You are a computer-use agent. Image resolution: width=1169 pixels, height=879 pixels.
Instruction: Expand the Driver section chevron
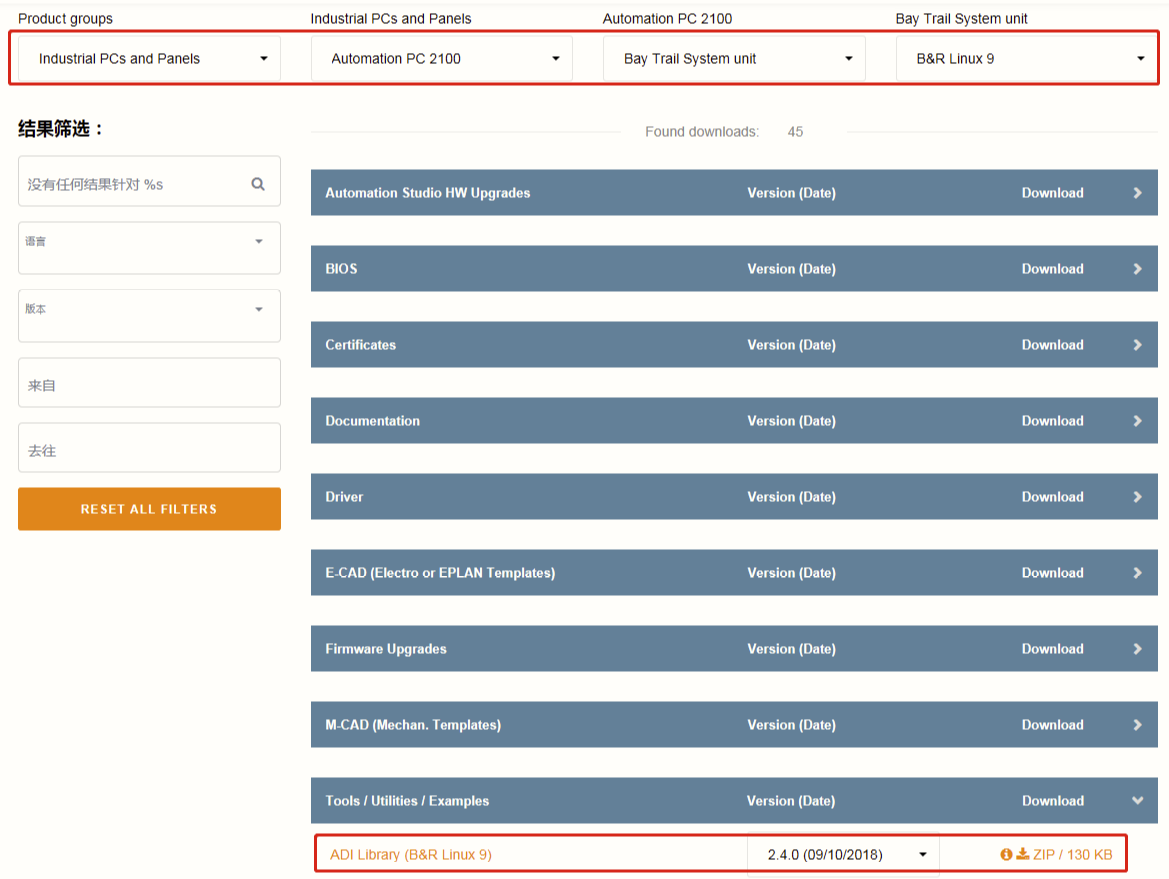pos(1137,497)
